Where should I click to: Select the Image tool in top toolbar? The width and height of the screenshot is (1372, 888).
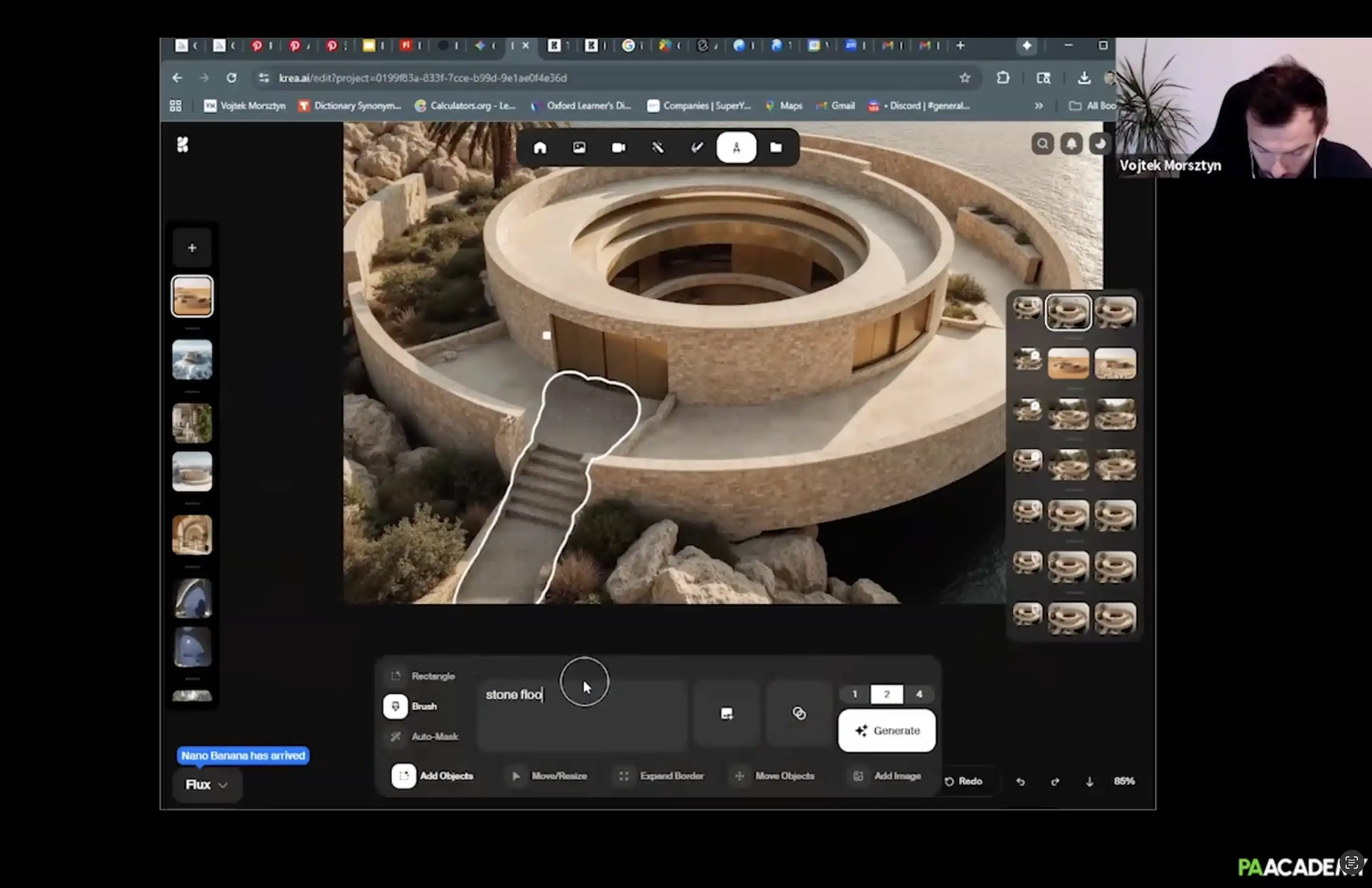[x=579, y=148]
